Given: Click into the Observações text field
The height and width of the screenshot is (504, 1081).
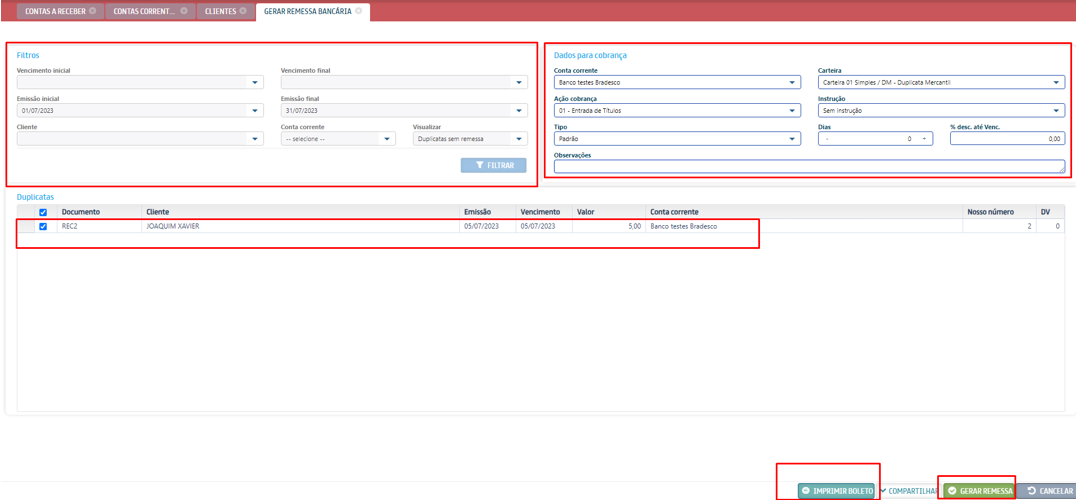Looking at the screenshot, I should [x=808, y=167].
